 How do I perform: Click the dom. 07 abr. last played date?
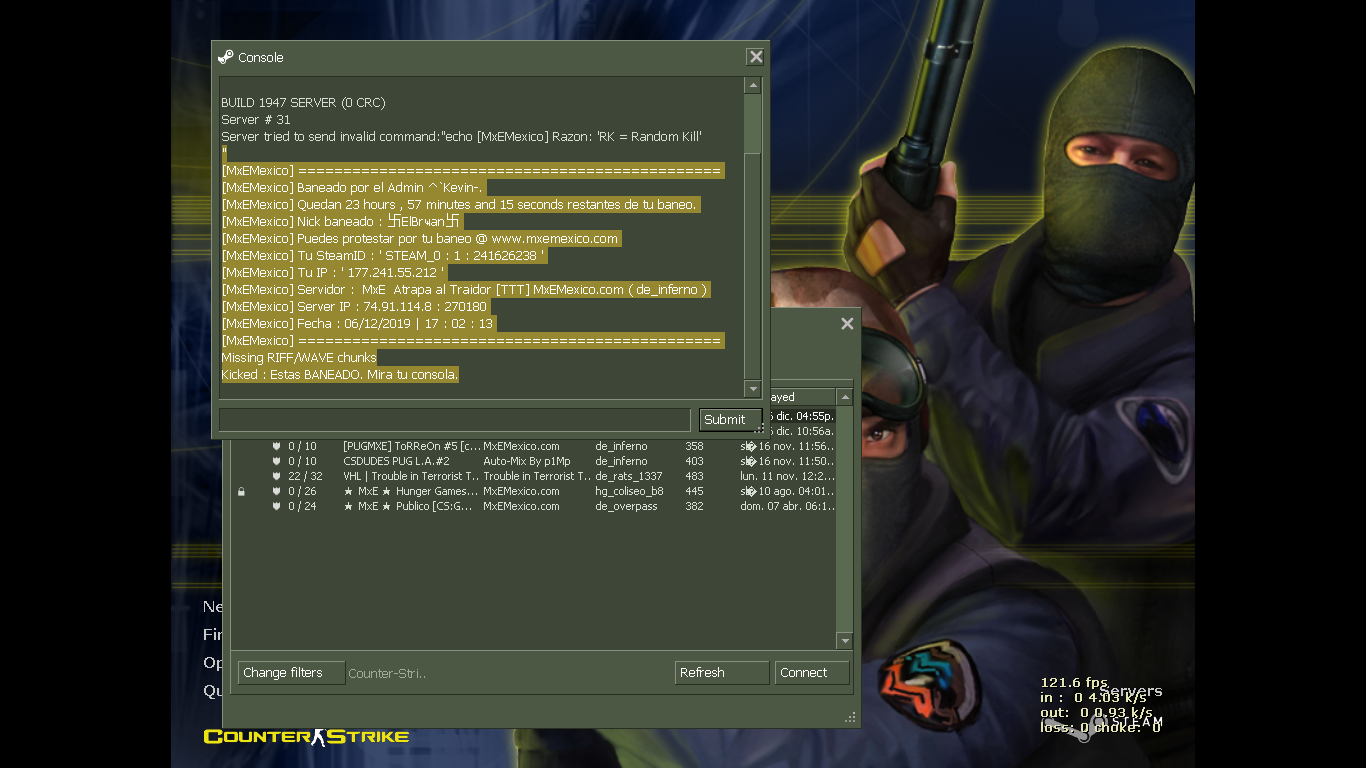point(787,506)
